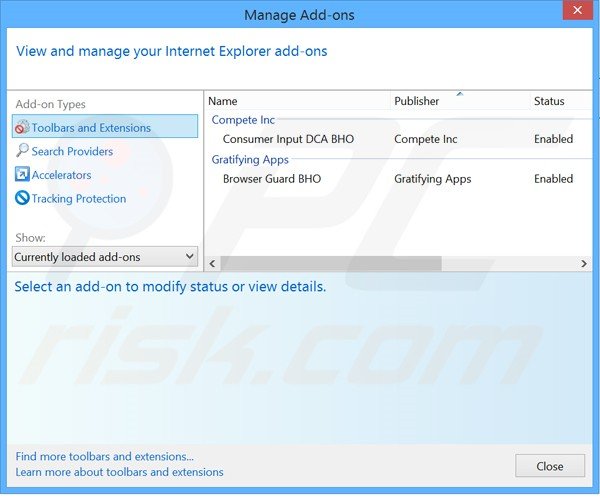Click Enabled status of Consumer Input DCA BHO
This screenshot has height=497, width=600.
[553, 139]
